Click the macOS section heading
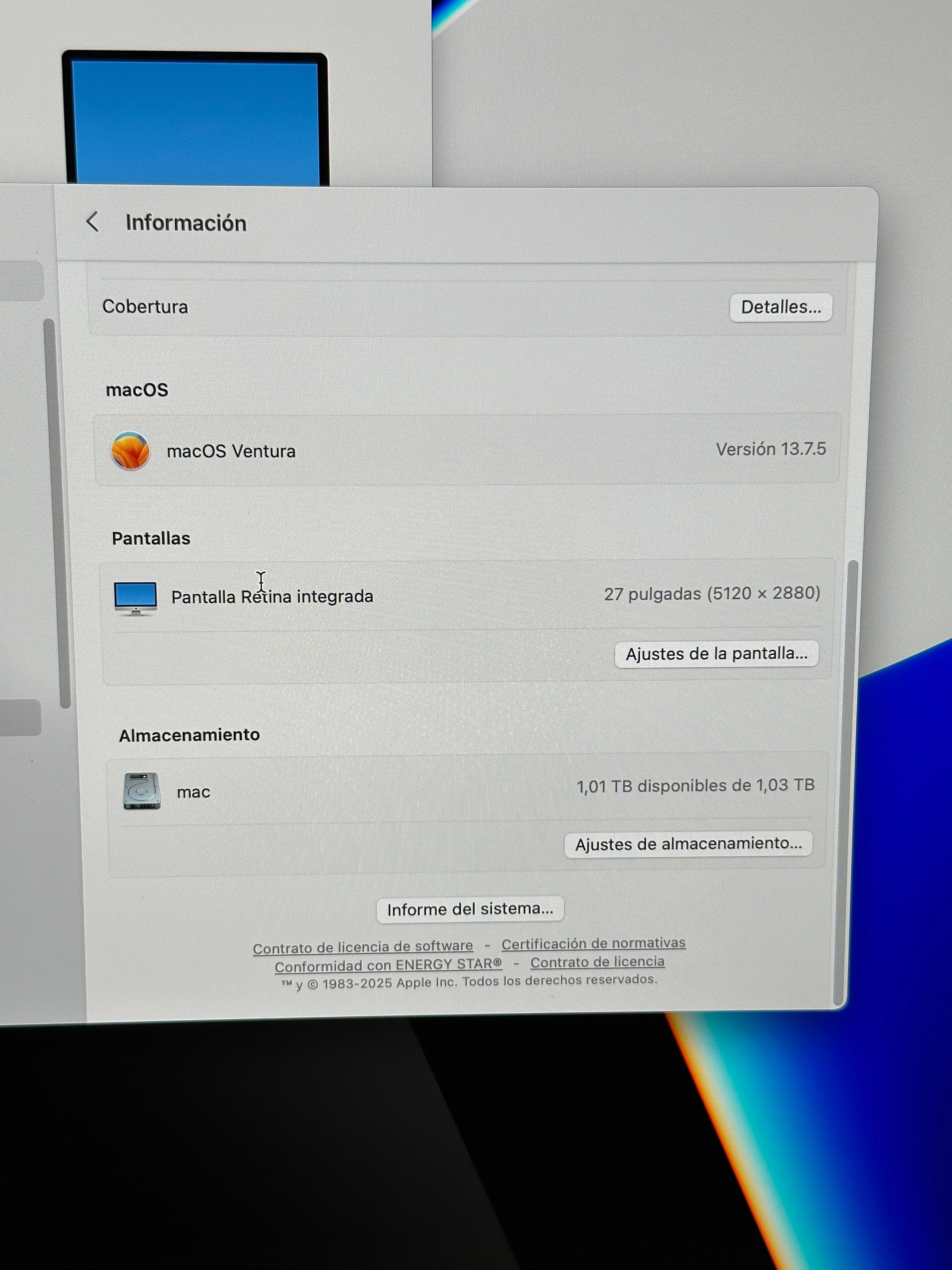This screenshot has width=952, height=1270. (137, 390)
